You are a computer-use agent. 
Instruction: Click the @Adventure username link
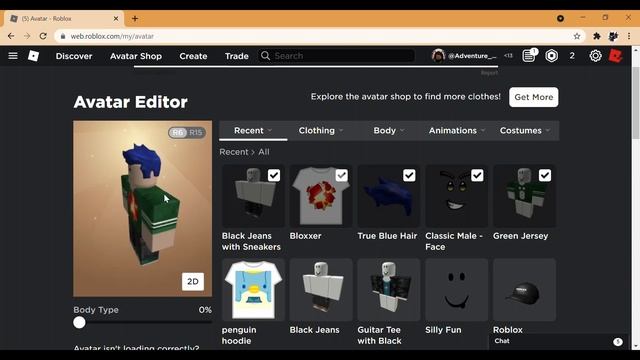coord(472,56)
